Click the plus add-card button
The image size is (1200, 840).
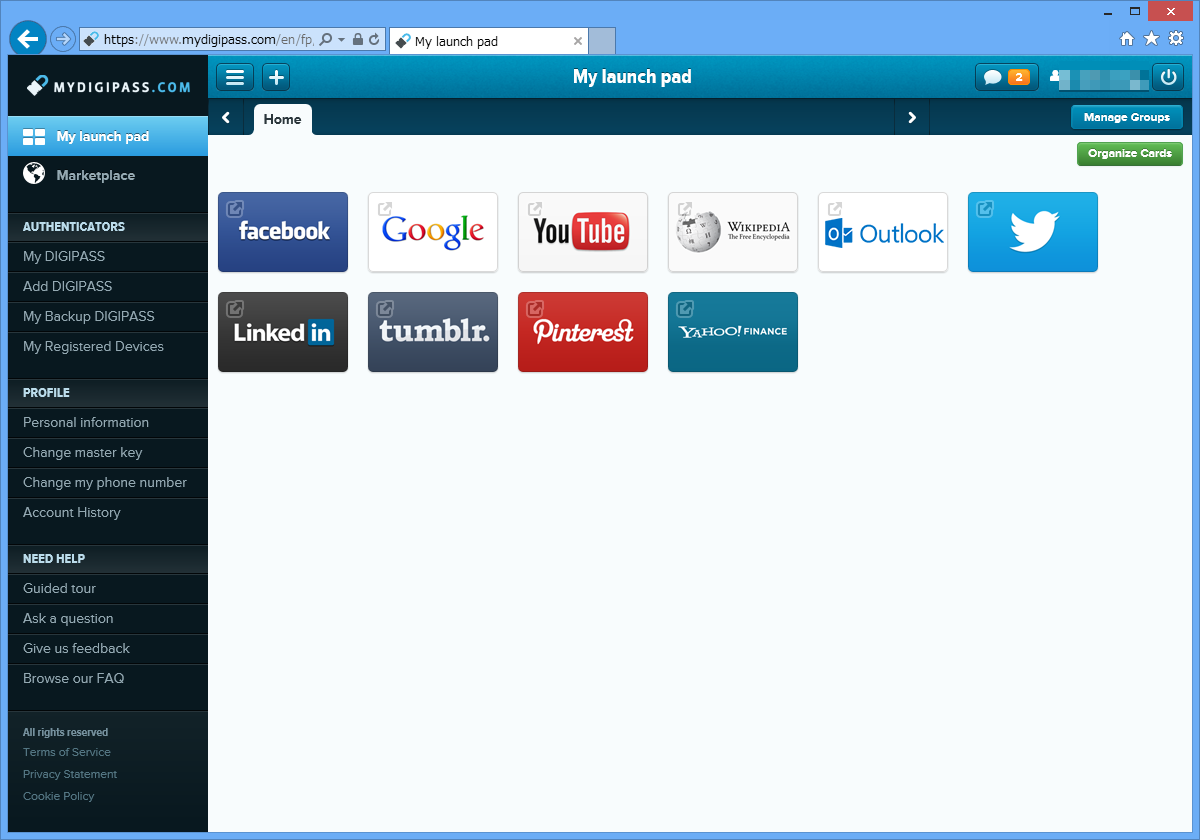pos(276,77)
